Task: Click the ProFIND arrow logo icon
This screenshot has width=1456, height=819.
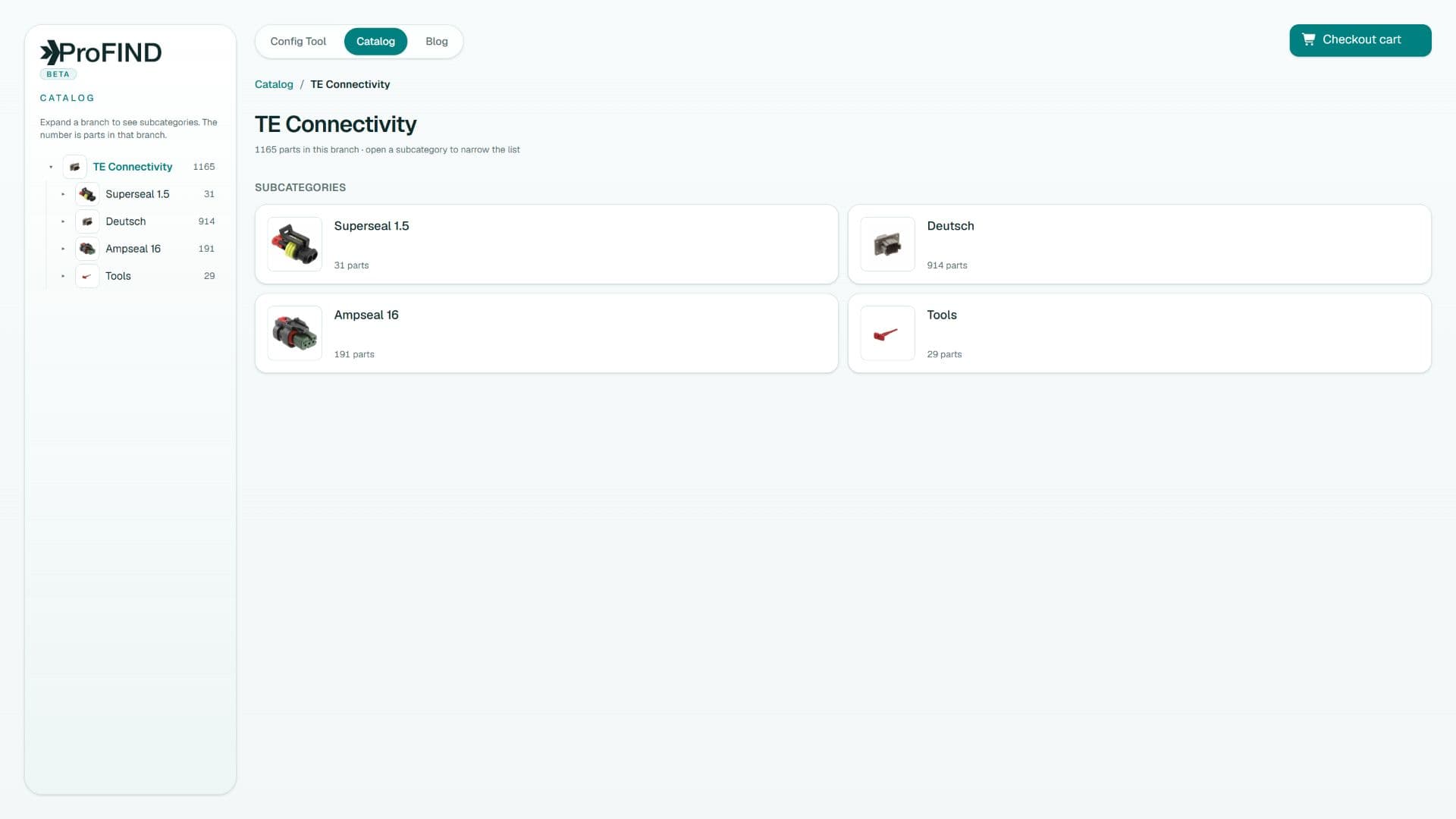Action: [49, 52]
